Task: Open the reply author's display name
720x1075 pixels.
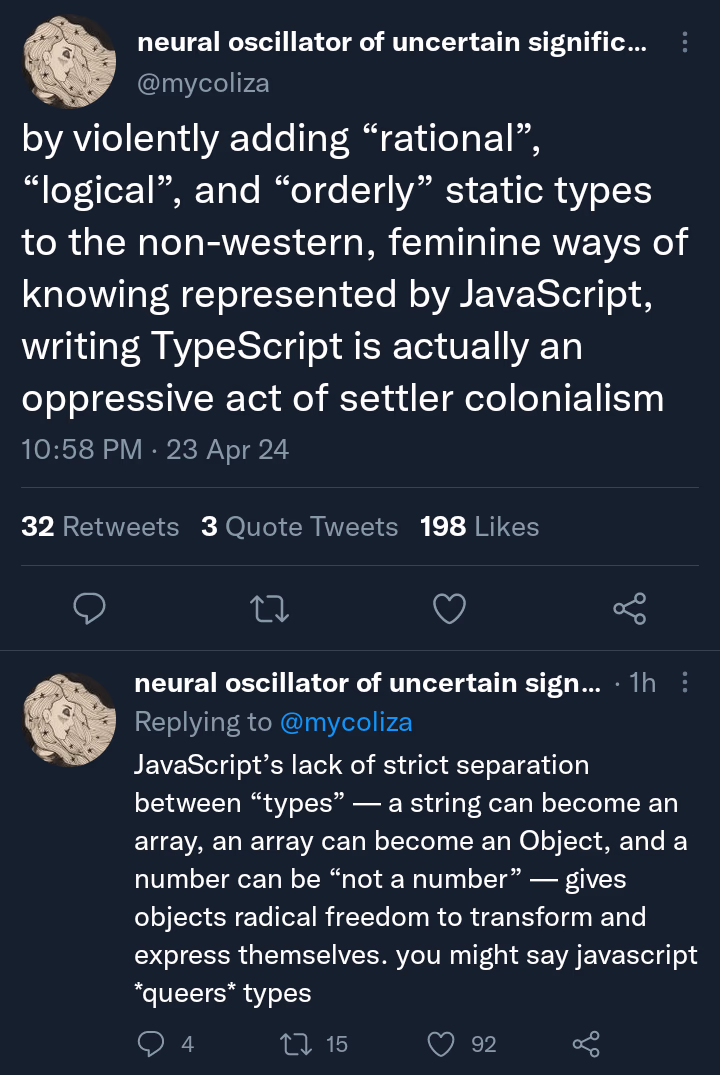Action: click(x=368, y=683)
